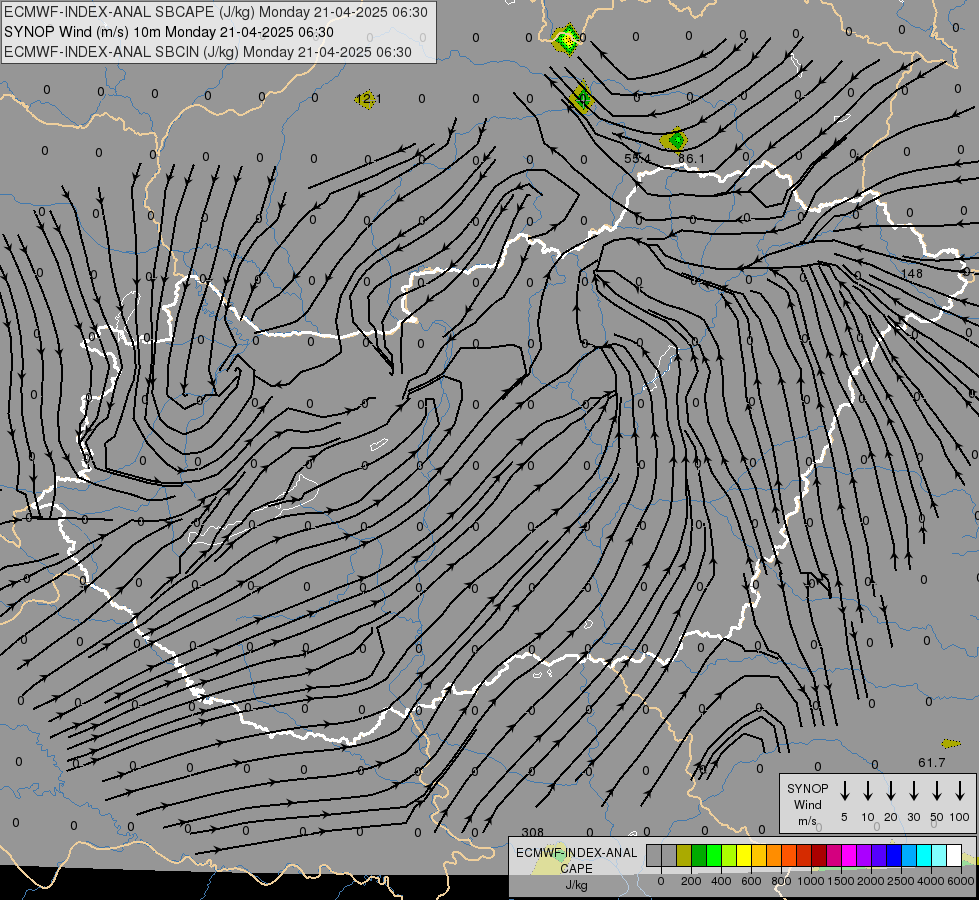Click the 86.1 CAPE value on the map
This screenshot has width=979, height=900.
[x=691, y=159]
